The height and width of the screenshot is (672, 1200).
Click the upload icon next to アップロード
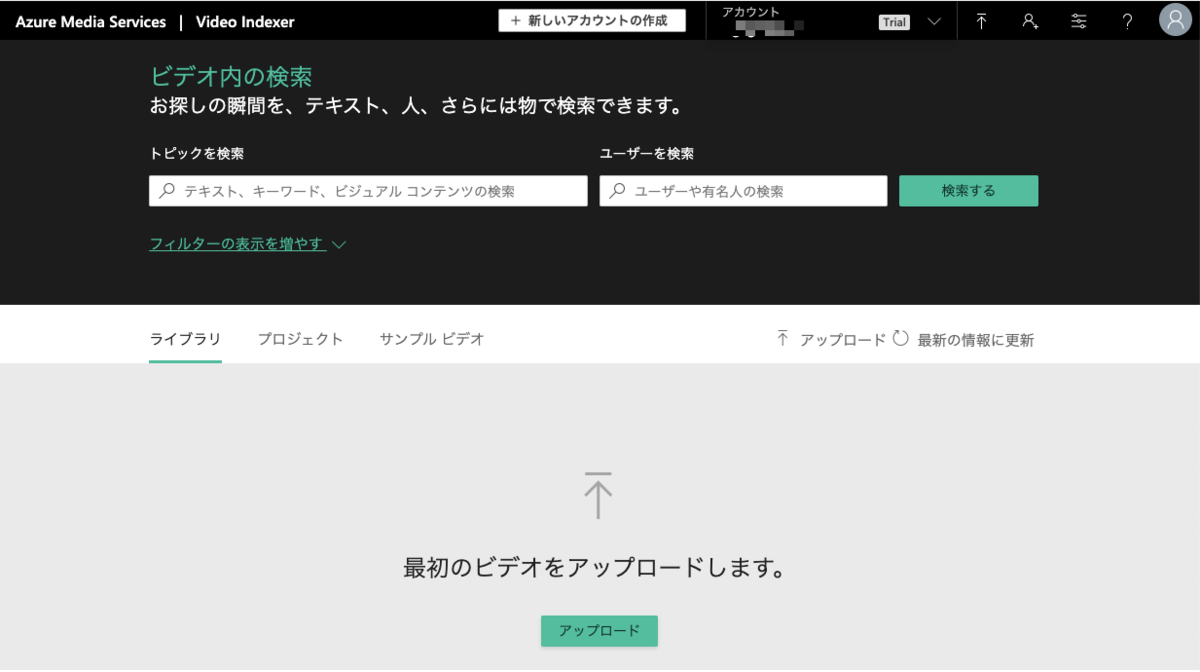tap(784, 339)
